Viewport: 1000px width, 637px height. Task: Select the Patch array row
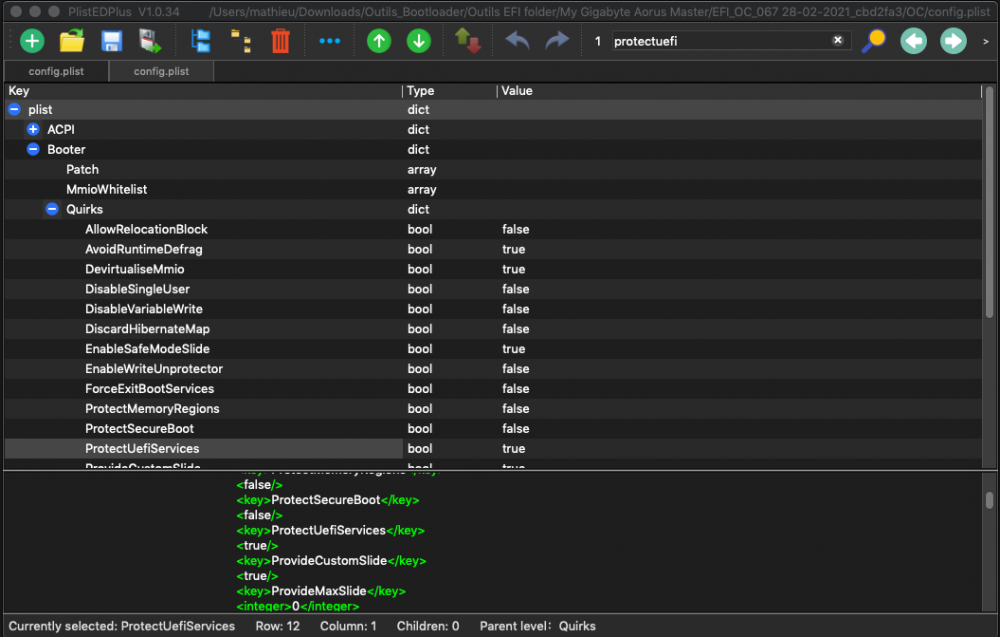click(494, 170)
